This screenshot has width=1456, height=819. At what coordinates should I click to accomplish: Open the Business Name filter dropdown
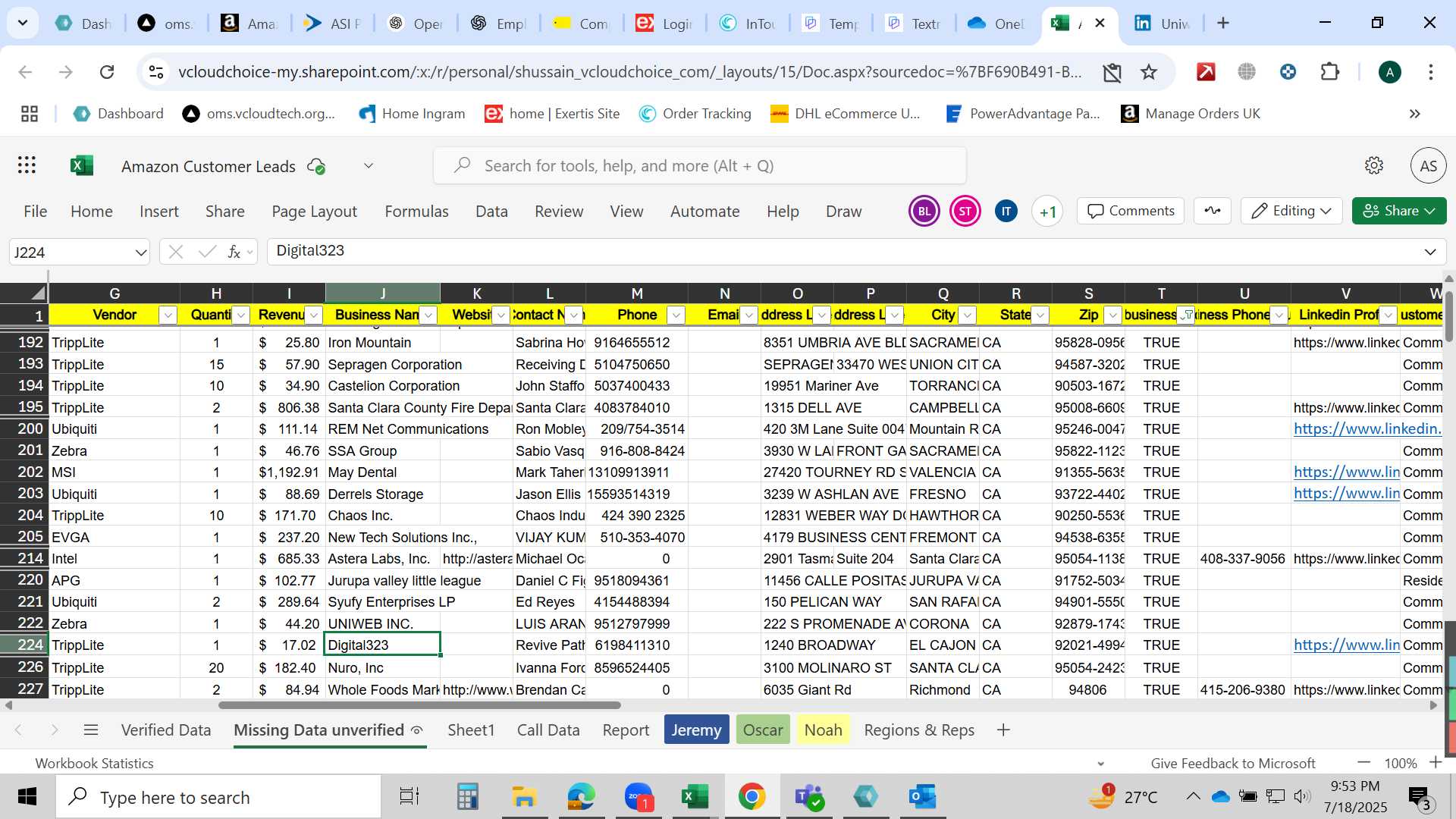(428, 315)
